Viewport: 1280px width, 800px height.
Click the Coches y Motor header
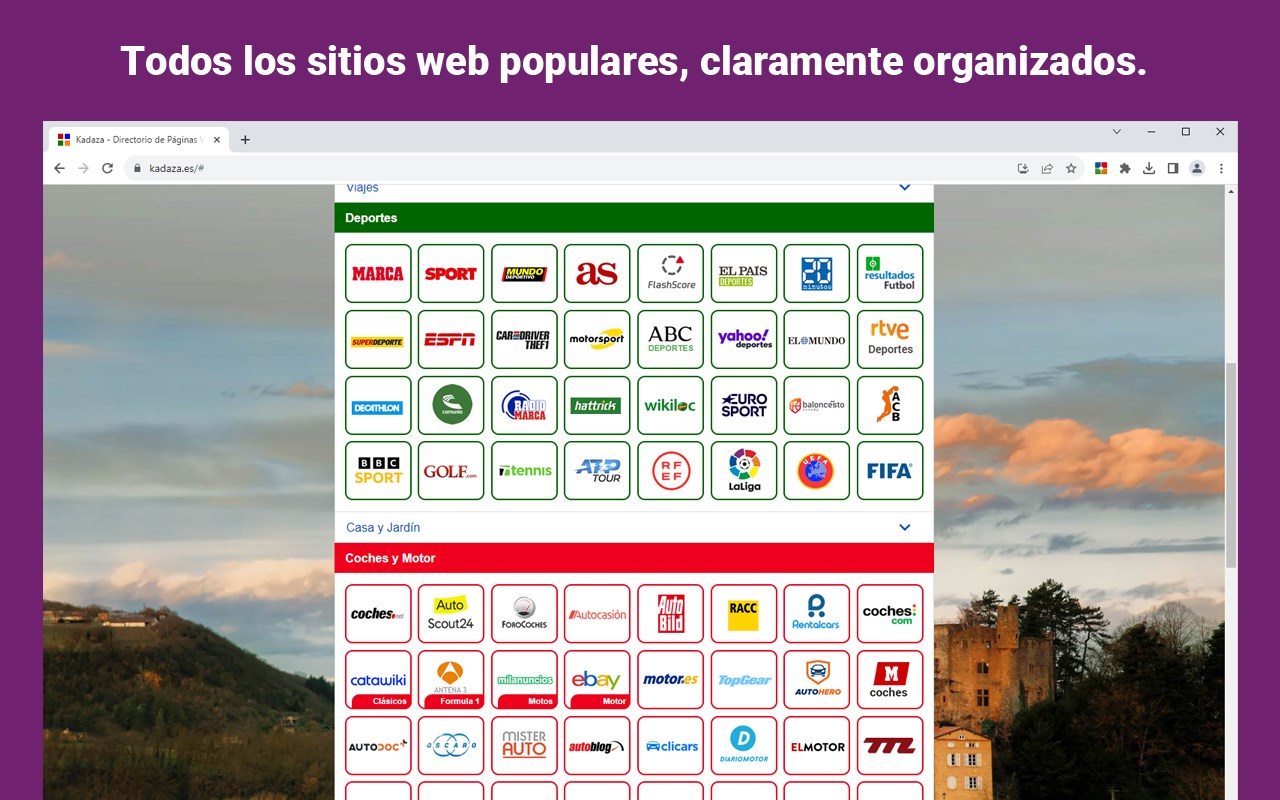coord(634,558)
